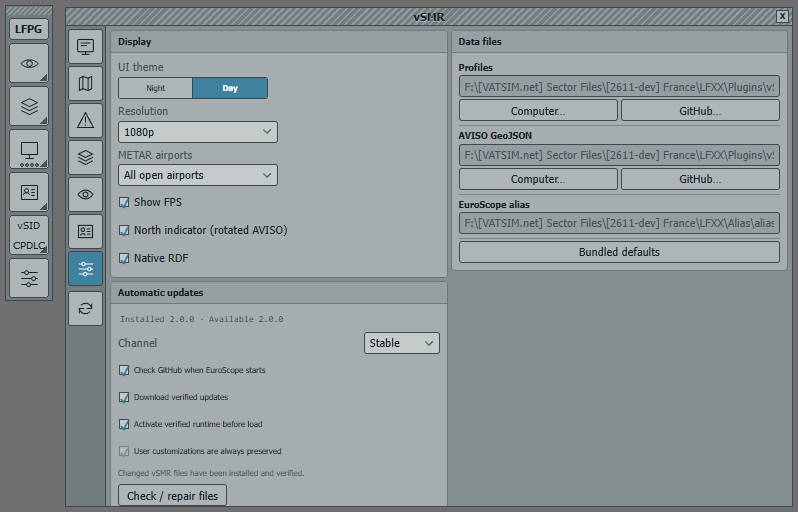The width and height of the screenshot is (798, 512).
Task: Click the Data files section header
Action: [619, 42]
